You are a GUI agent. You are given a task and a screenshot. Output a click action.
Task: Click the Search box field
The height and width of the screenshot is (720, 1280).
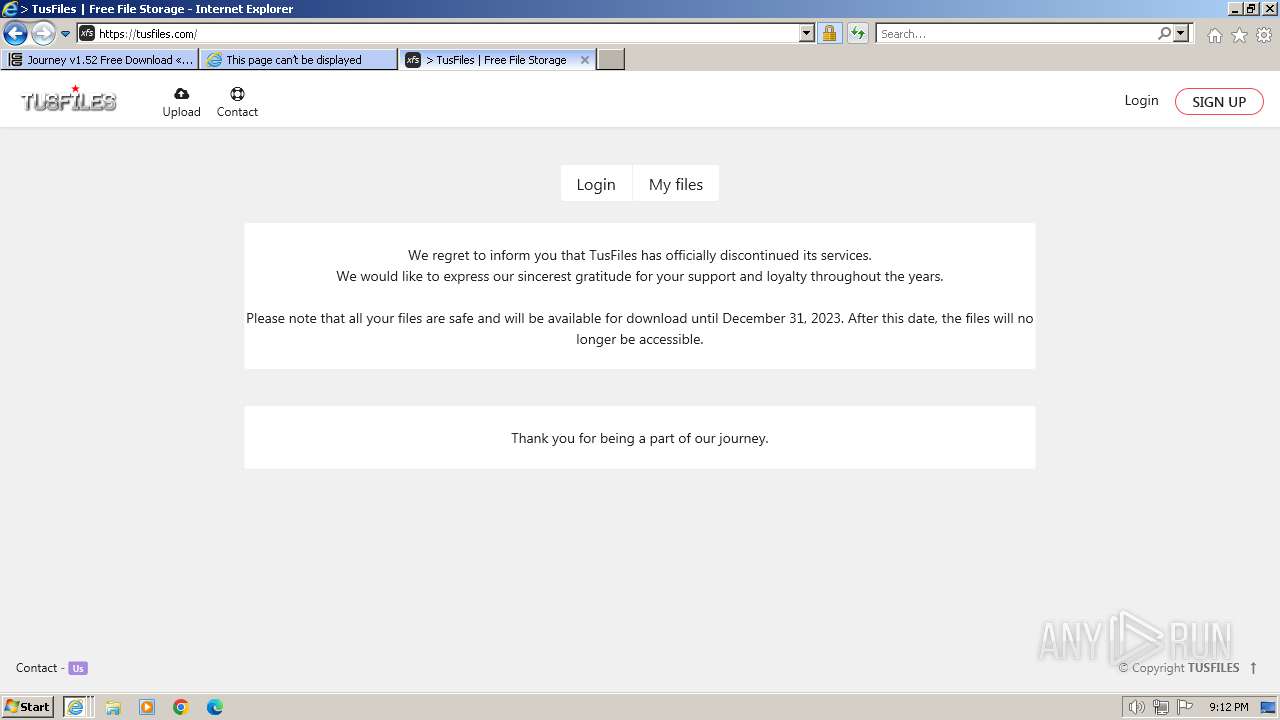[x=1016, y=33]
